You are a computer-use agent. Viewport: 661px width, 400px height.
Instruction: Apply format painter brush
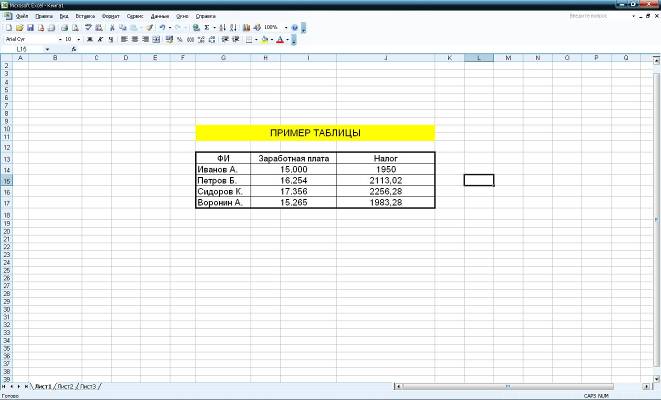[149, 28]
